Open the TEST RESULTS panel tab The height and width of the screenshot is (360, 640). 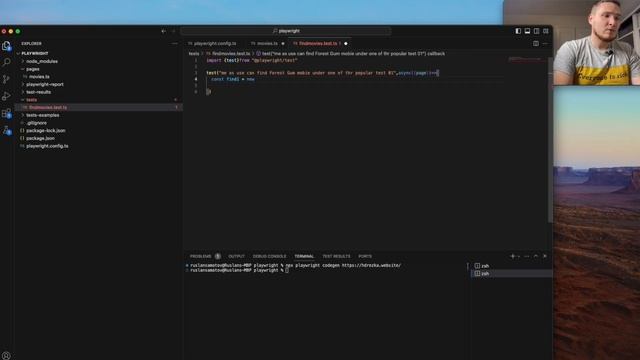[x=336, y=256]
